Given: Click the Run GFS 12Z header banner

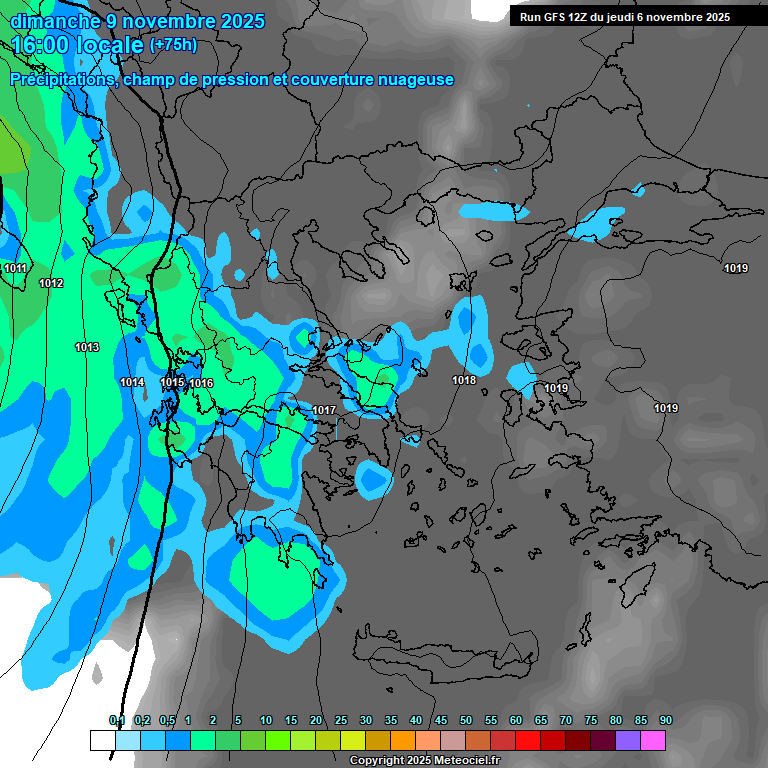Looking at the screenshot, I should pyautogui.click(x=625, y=17).
